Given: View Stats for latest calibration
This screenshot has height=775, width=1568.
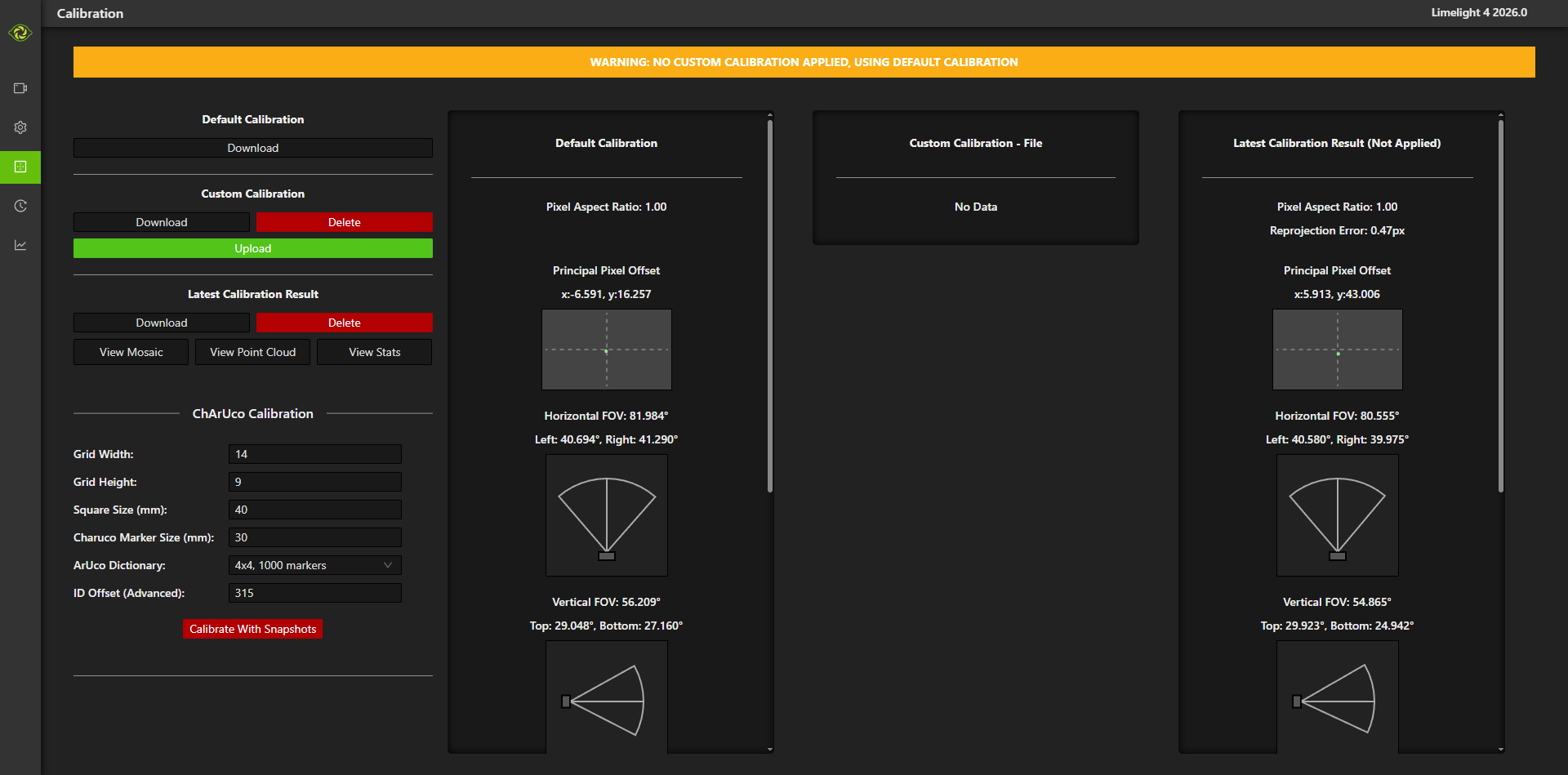Looking at the screenshot, I should pyautogui.click(x=373, y=351).
